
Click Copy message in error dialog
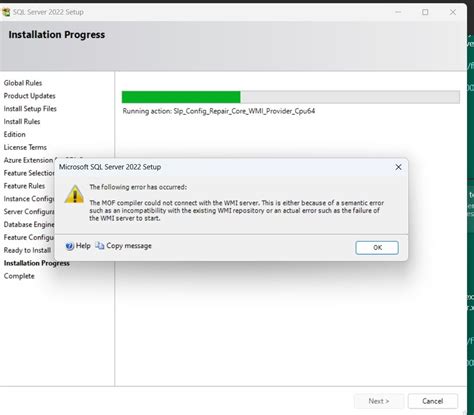click(x=129, y=246)
